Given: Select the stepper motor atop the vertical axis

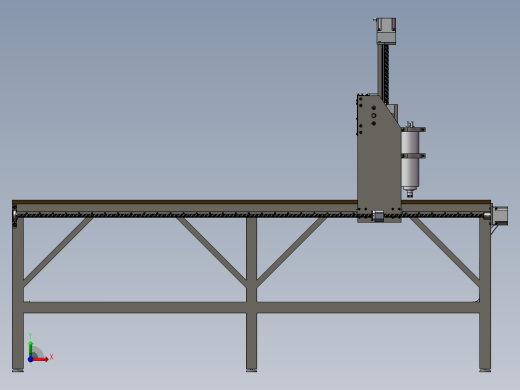Looking at the screenshot, I should 386,31.
